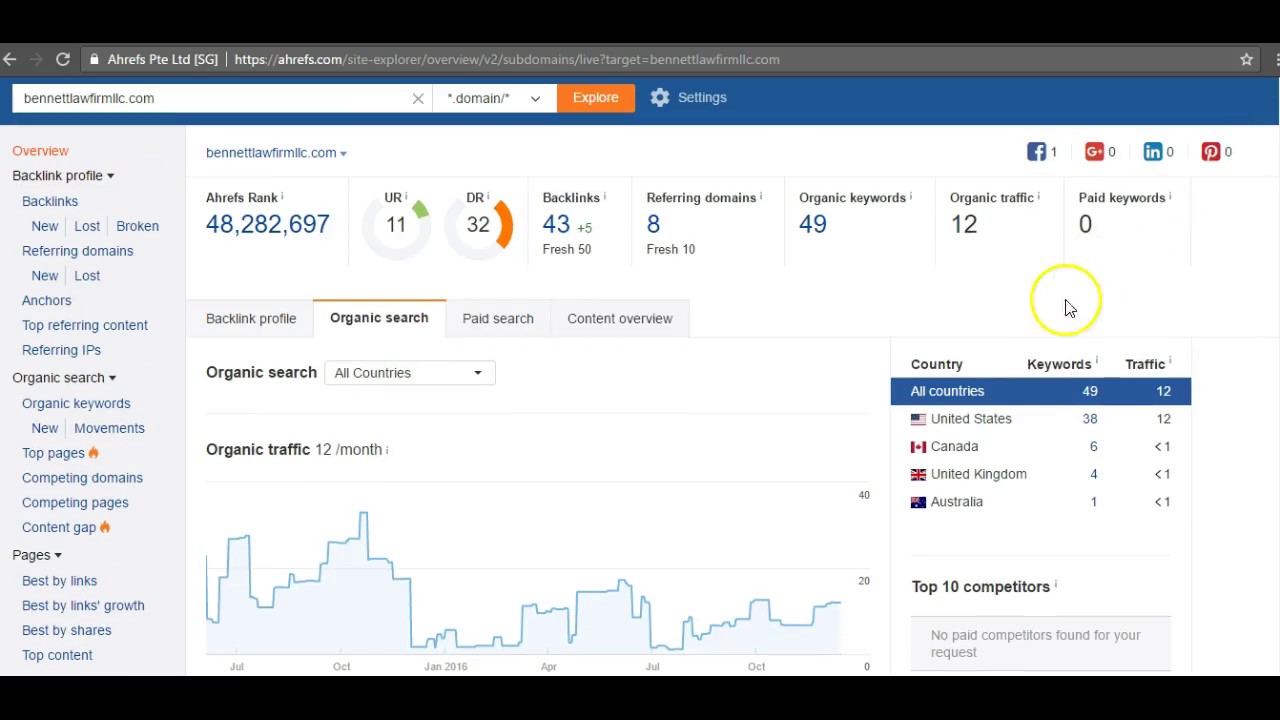
Task: Click the organic keywords count 49
Action: click(x=813, y=225)
